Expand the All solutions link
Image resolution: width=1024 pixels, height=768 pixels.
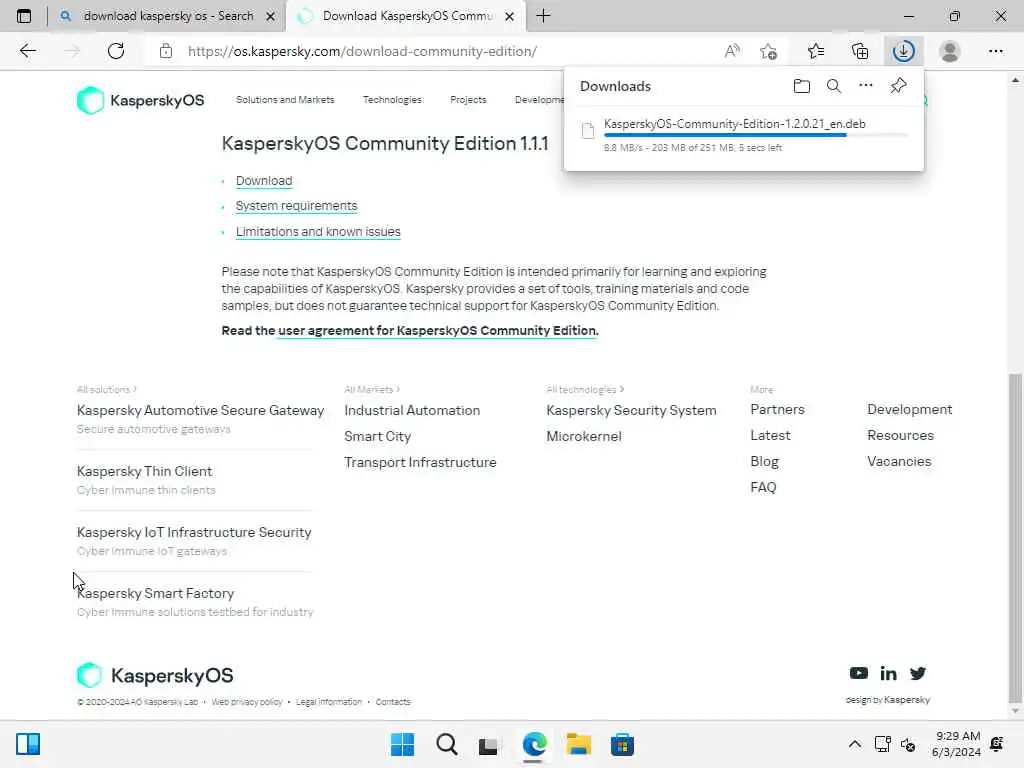(x=106, y=389)
